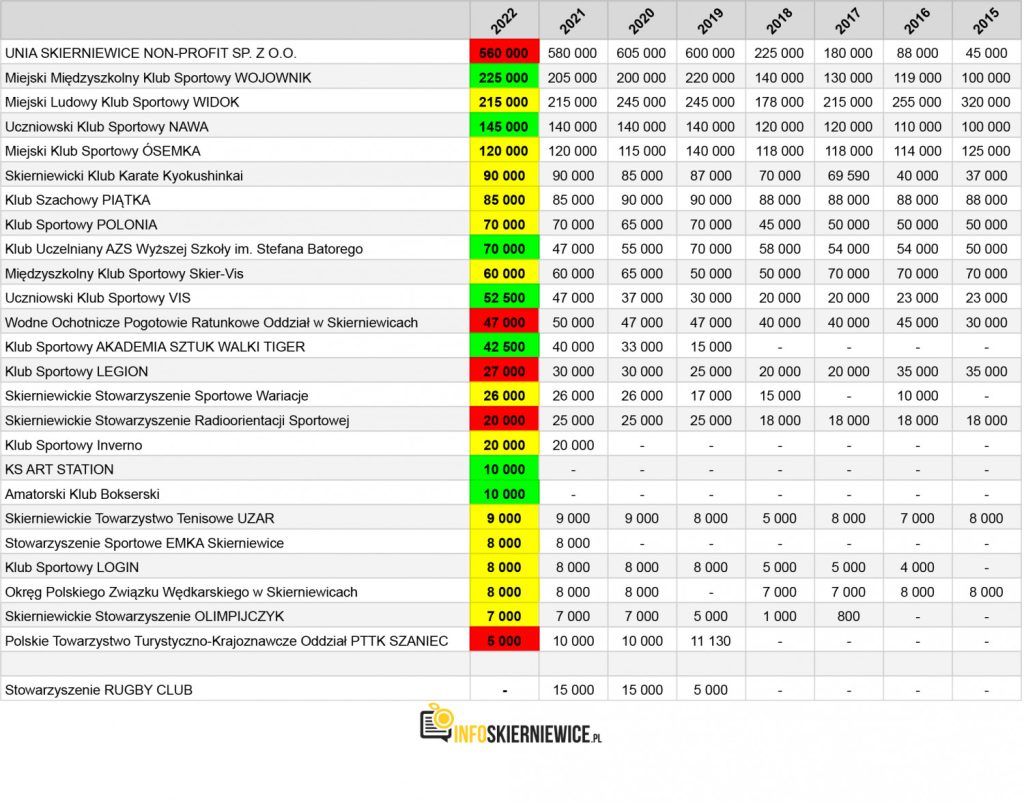The height and width of the screenshot is (802, 1024).
Task: Click the 69 590 value
Action: point(848,176)
